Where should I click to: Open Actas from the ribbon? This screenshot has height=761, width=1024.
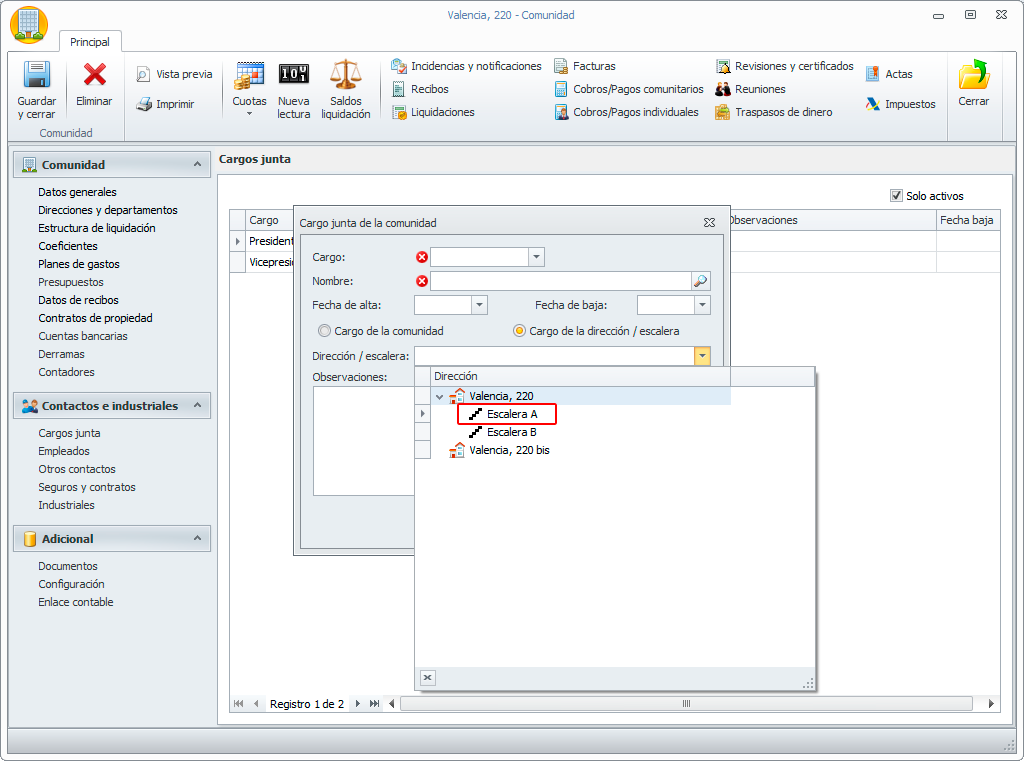coord(889,74)
